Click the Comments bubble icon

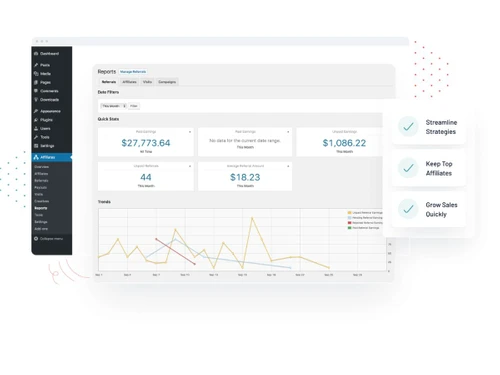[36, 91]
